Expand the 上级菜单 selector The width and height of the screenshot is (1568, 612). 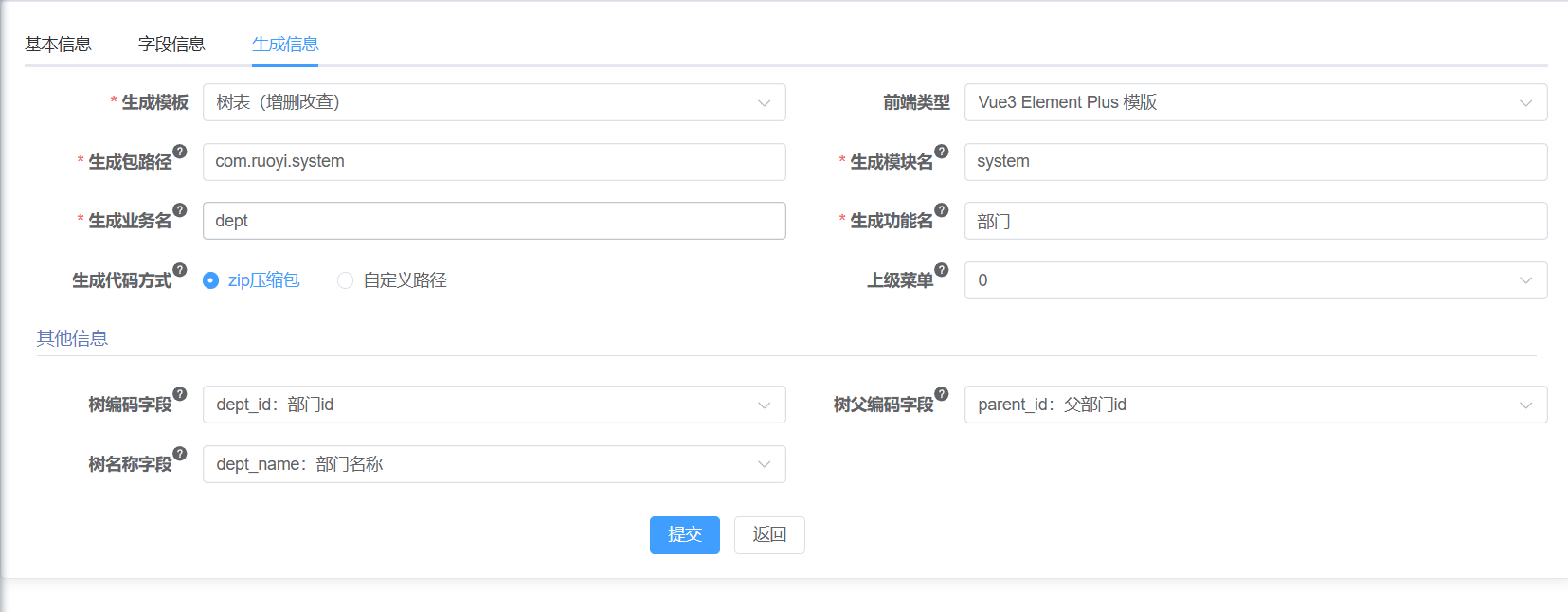tap(1256, 280)
